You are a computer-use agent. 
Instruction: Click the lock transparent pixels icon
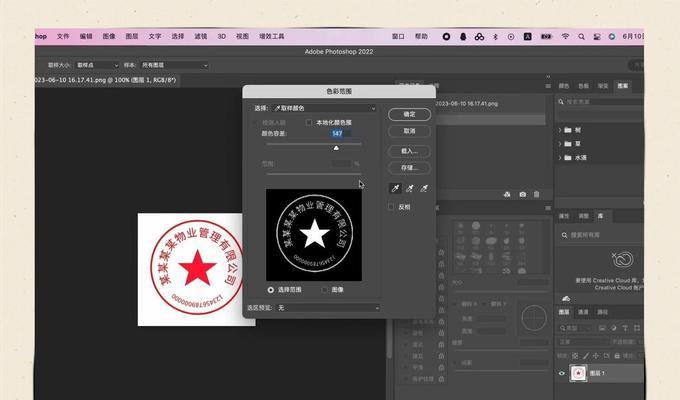click(x=575, y=356)
